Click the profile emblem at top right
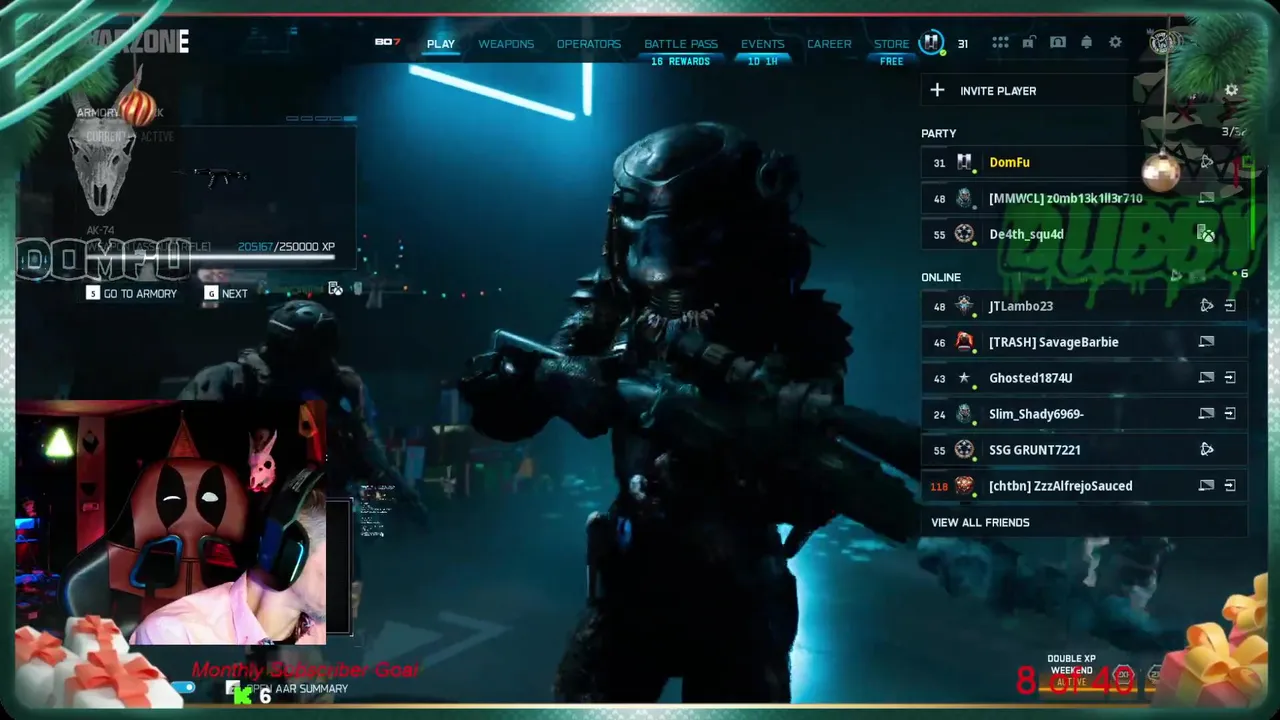This screenshot has width=1280, height=720. (1162, 43)
